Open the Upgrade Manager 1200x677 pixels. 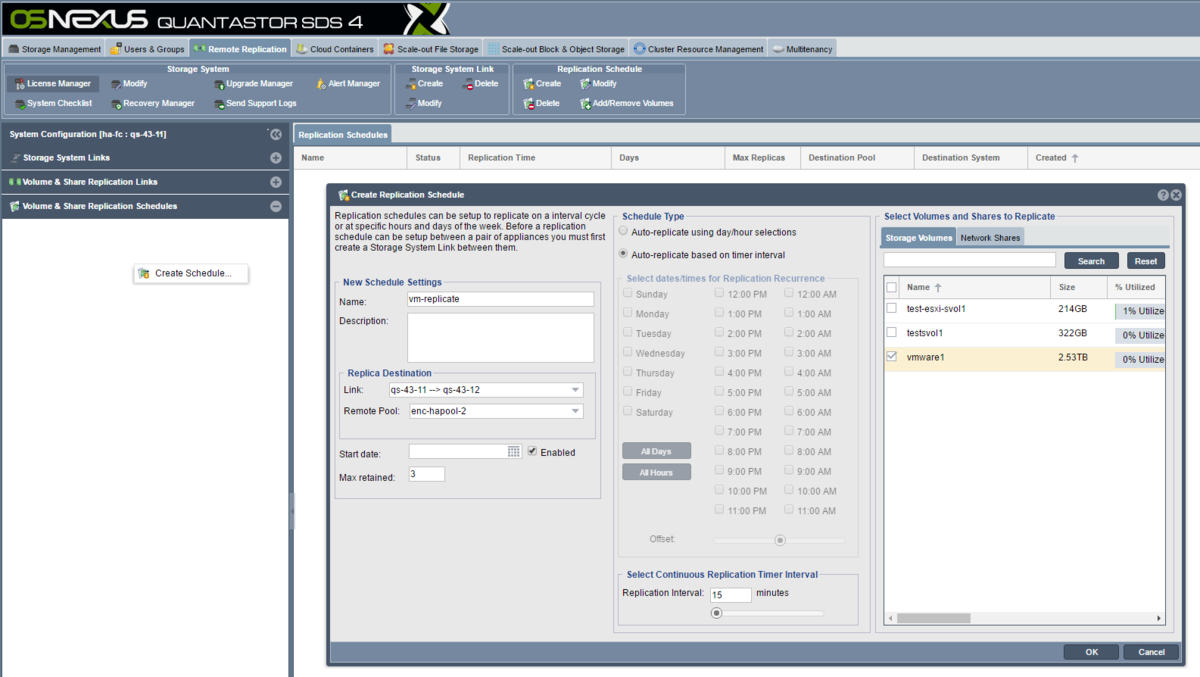tap(253, 84)
